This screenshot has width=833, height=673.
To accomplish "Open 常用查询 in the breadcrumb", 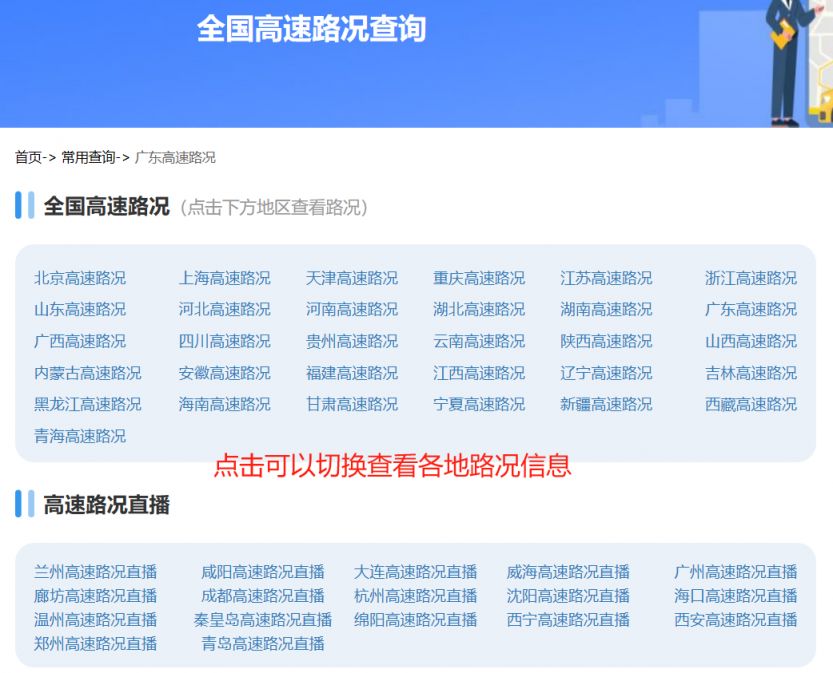I will pos(88,157).
